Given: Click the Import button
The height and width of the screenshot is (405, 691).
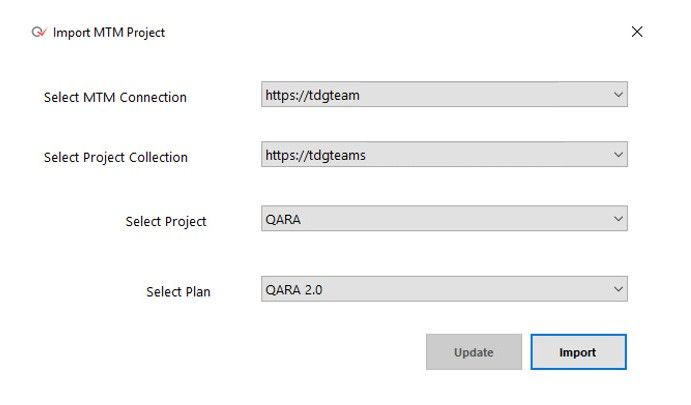Looking at the screenshot, I should (x=578, y=352).
